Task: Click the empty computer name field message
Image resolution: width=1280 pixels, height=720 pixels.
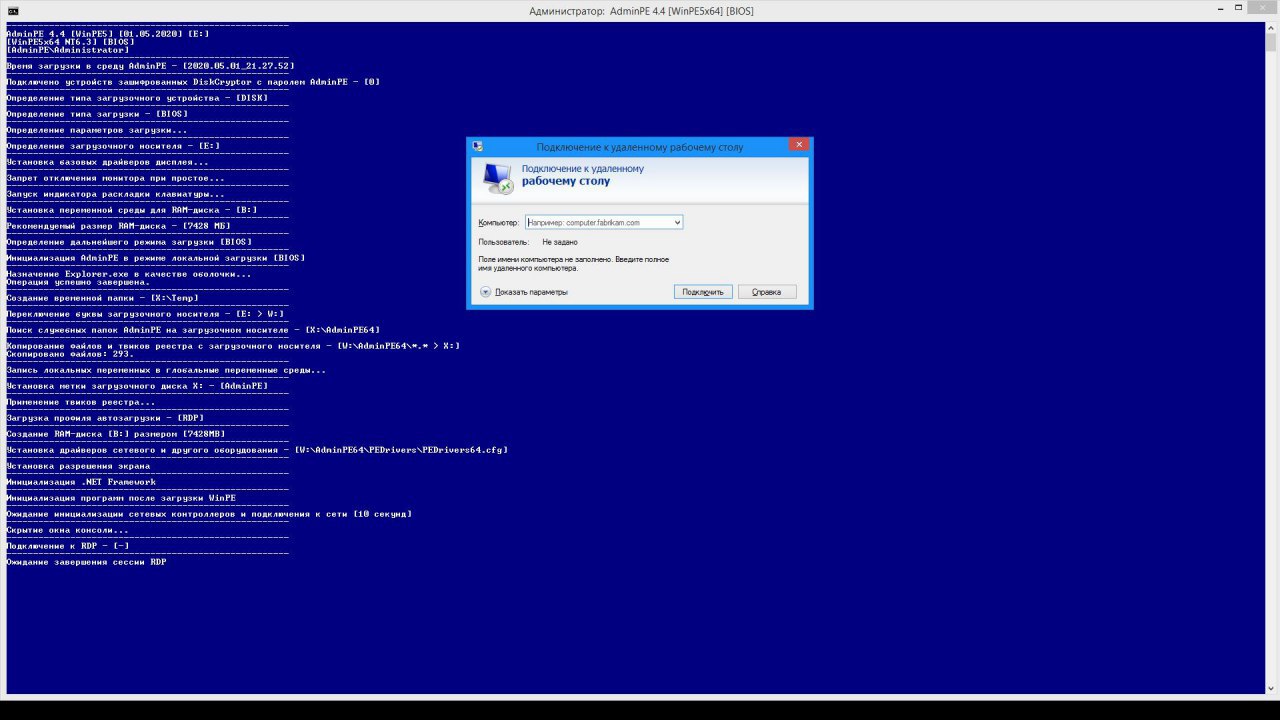Action: tap(574, 263)
